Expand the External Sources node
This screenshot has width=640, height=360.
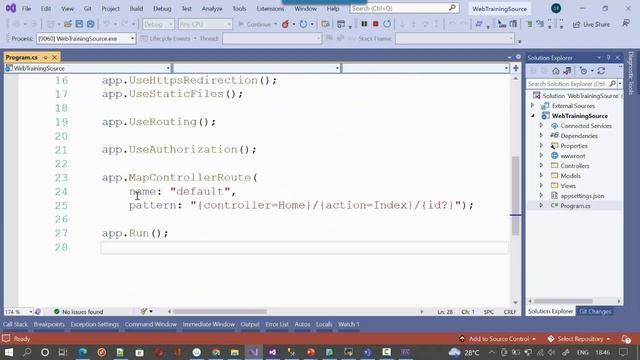533,106
